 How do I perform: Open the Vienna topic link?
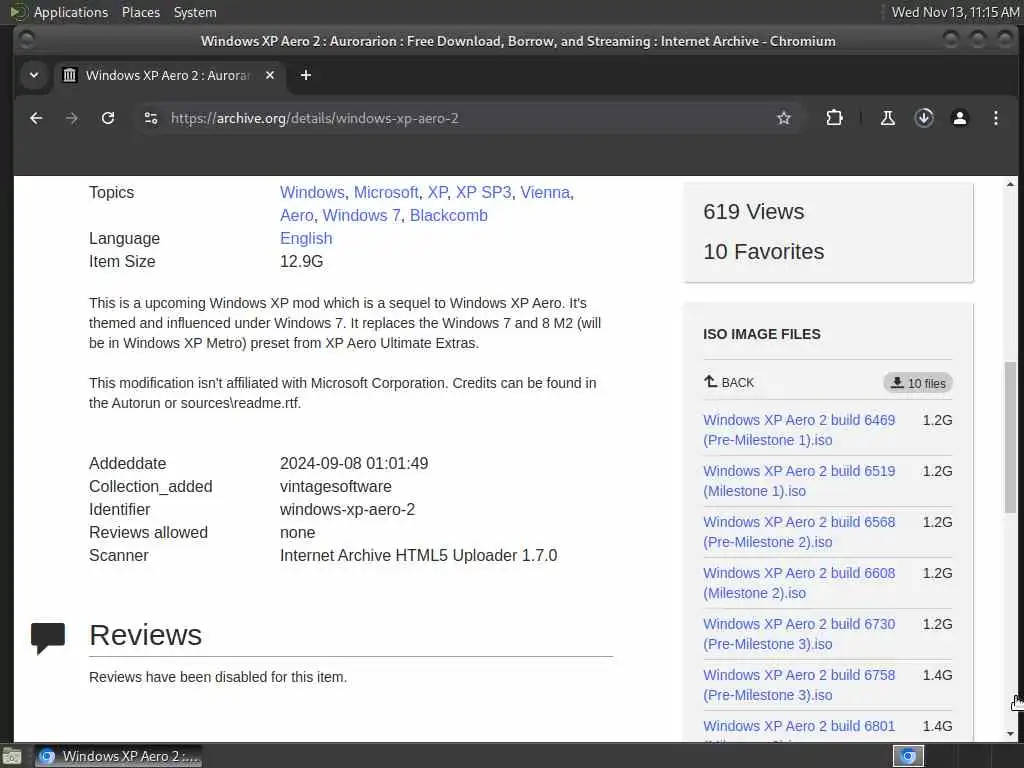(x=545, y=193)
